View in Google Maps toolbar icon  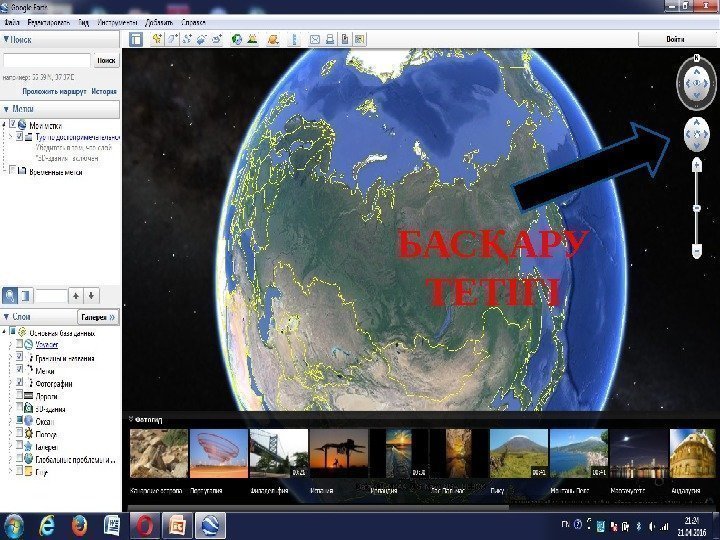[360, 39]
